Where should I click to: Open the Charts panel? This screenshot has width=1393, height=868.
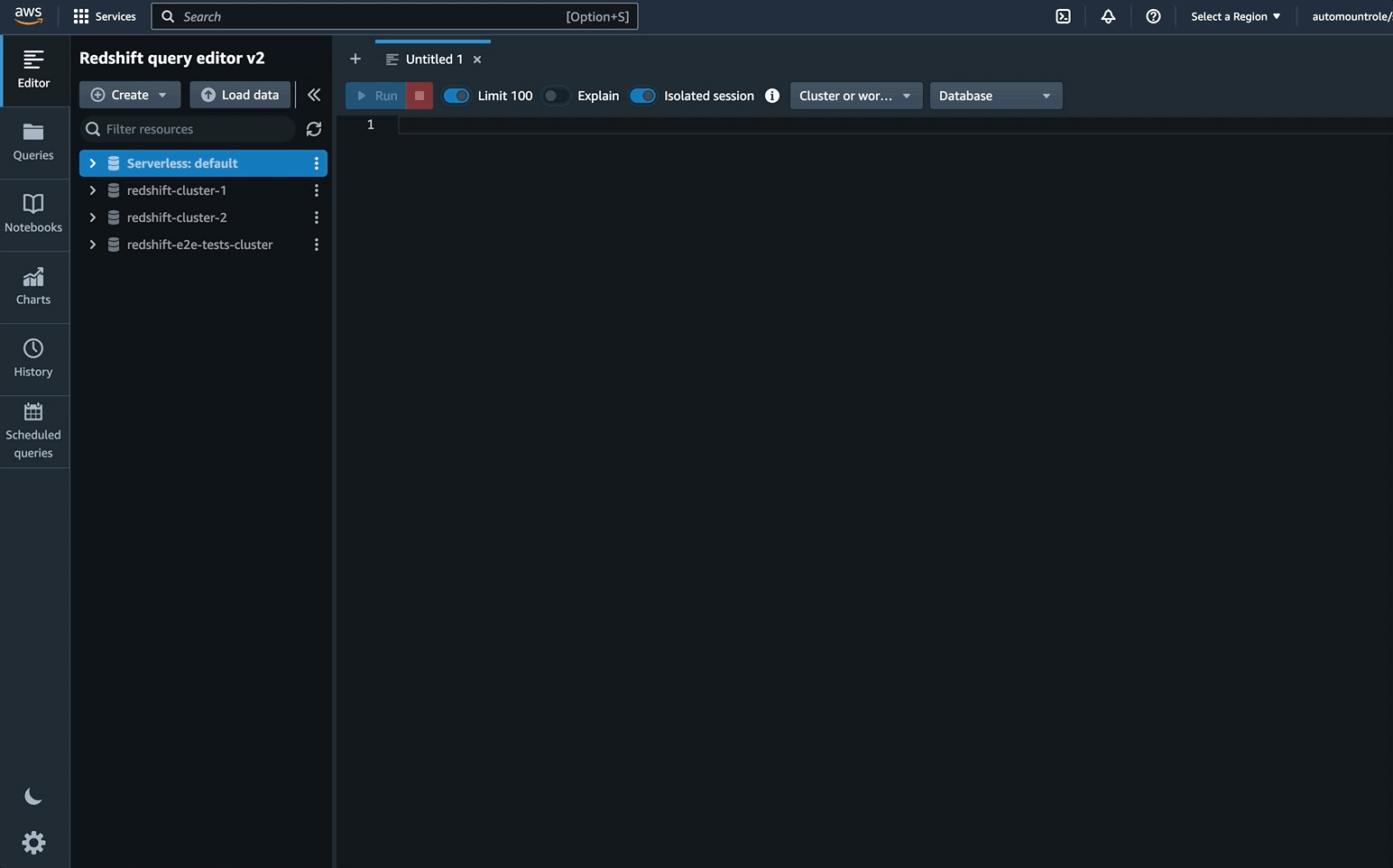point(34,287)
